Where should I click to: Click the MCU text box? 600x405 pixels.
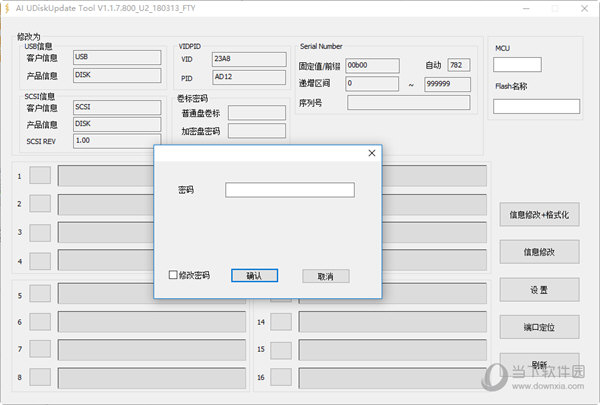click(517, 65)
